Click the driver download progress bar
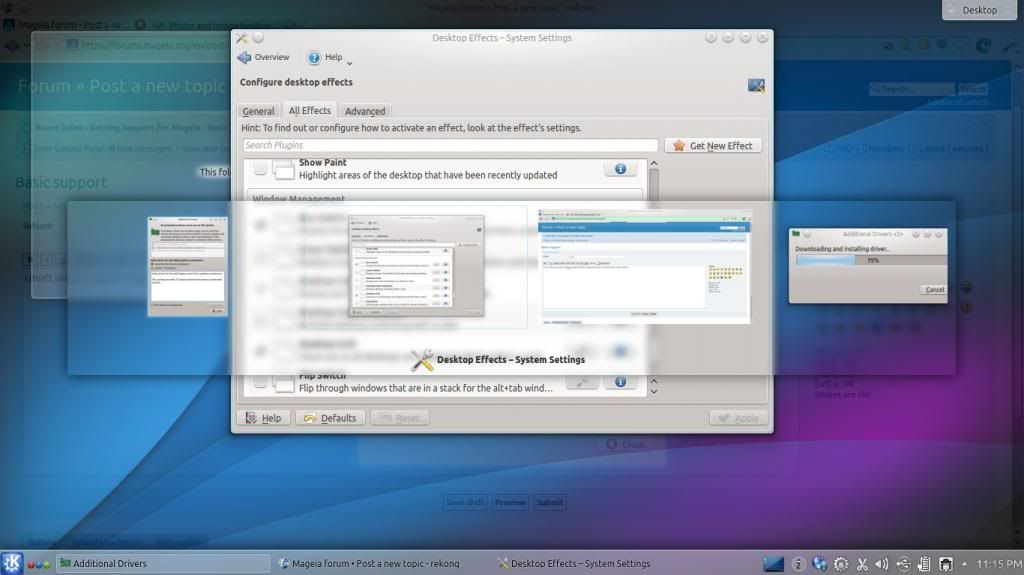 (871, 260)
